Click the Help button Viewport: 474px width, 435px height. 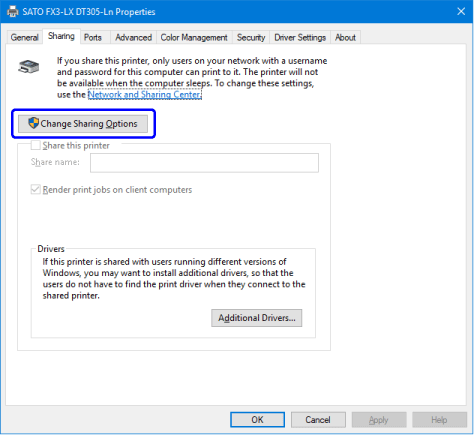[439, 420]
